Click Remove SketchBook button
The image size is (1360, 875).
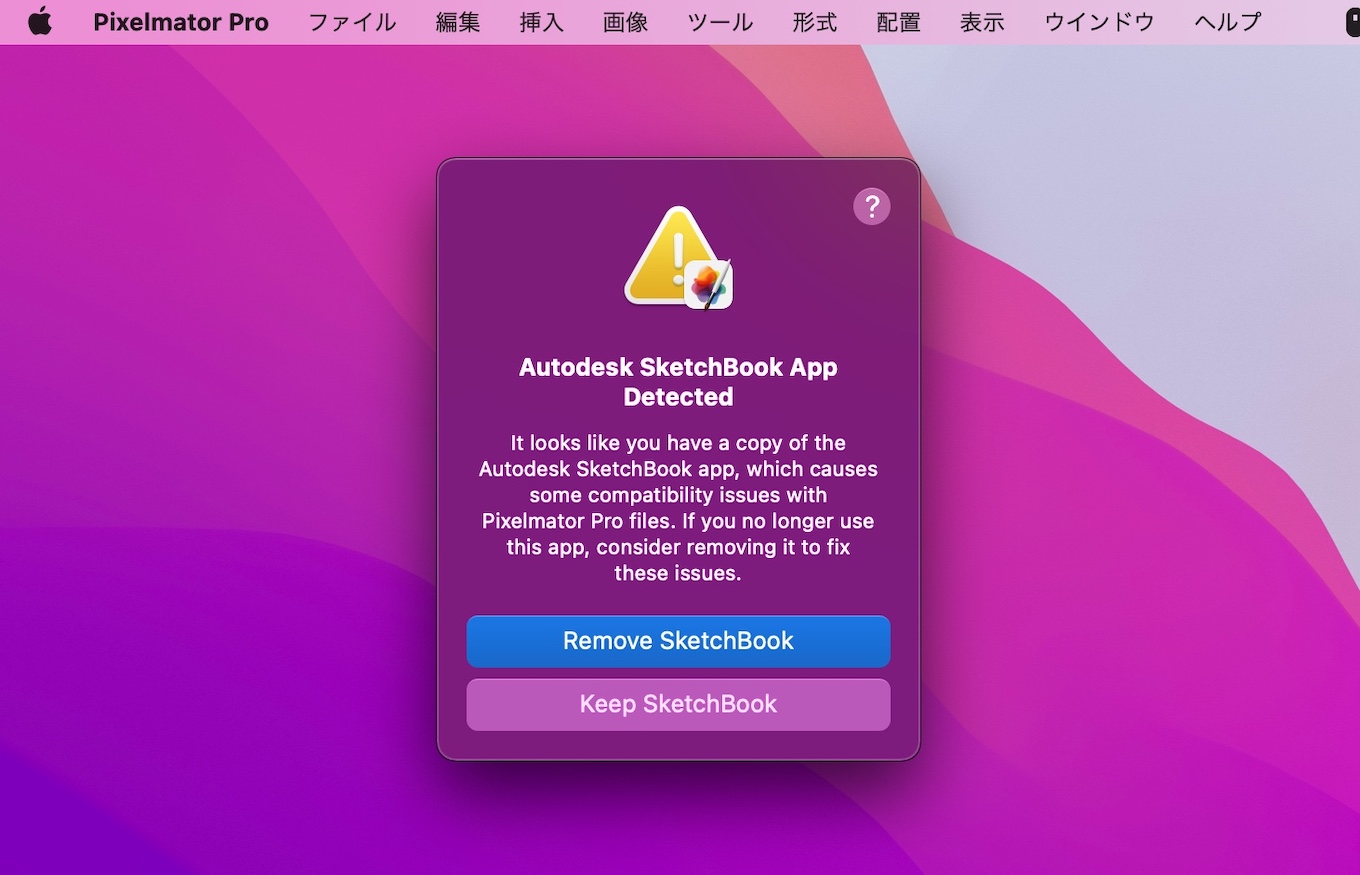pyautogui.click(x=678, y=641)
